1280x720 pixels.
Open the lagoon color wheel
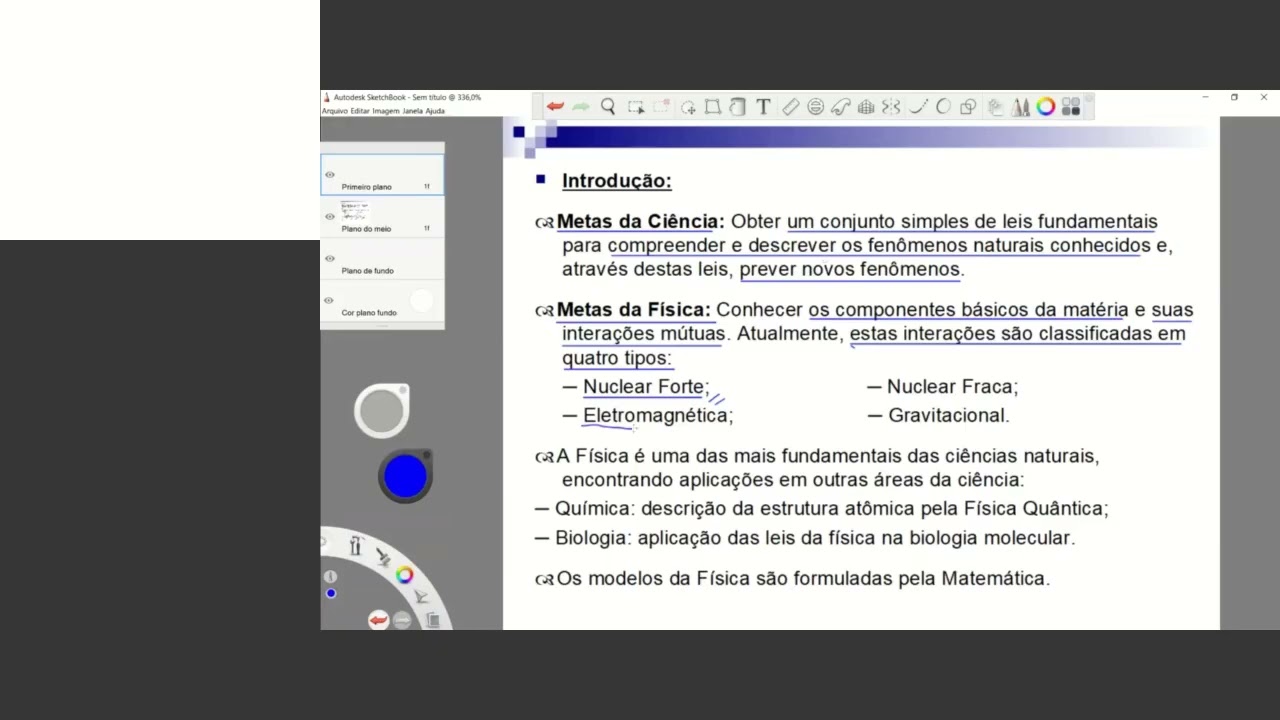point(404,575)
